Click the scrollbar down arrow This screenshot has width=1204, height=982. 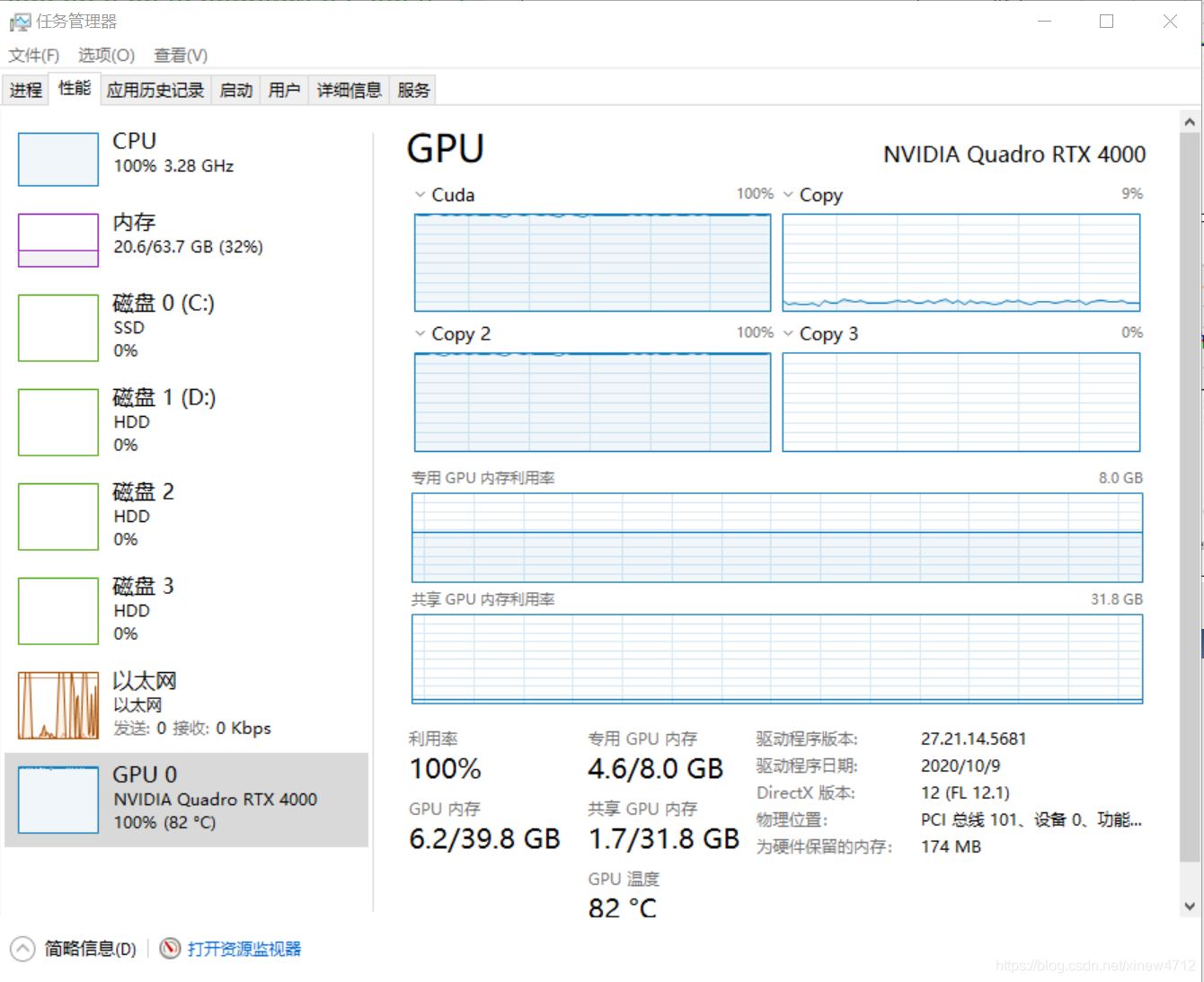point(1190,906)
